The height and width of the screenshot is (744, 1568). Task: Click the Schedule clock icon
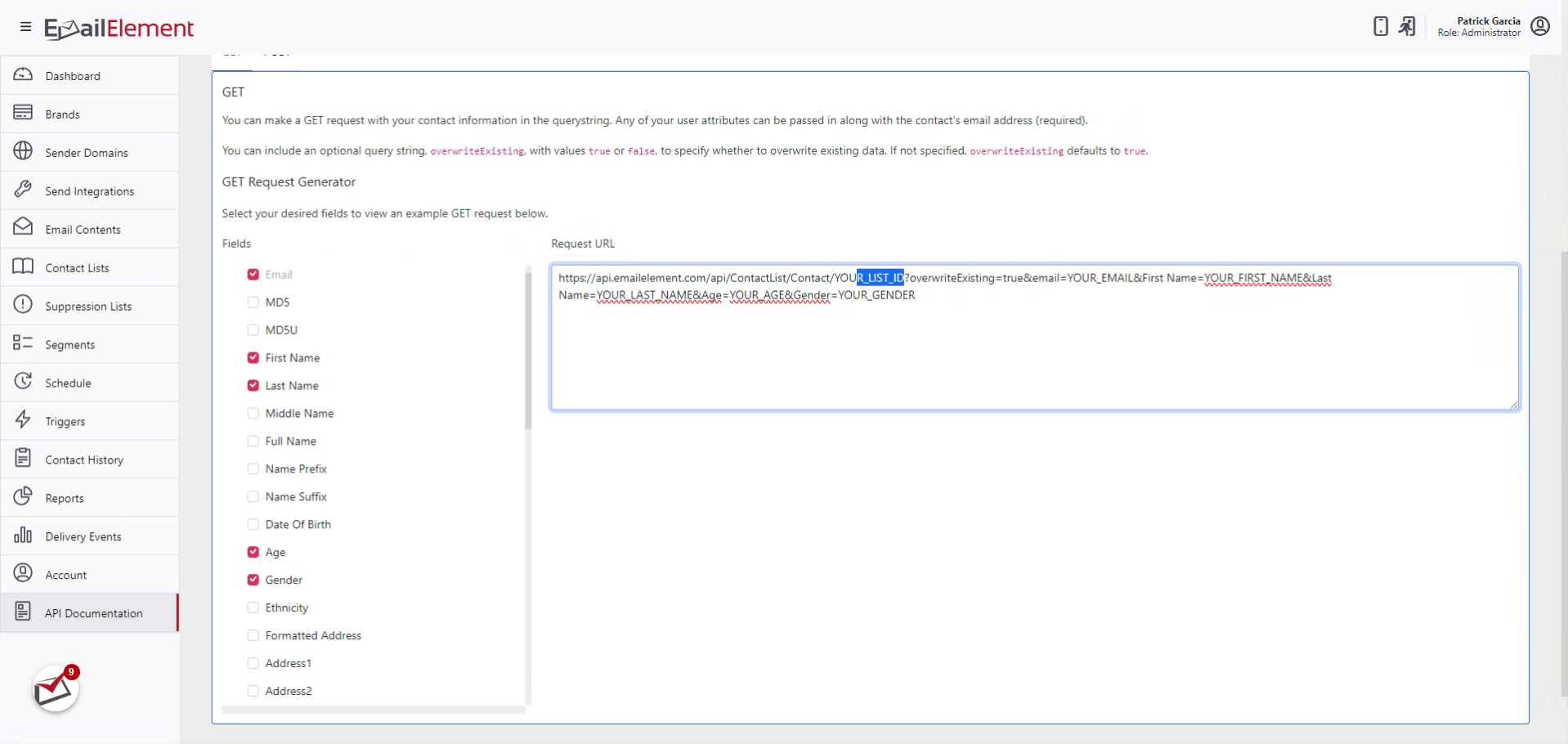[x=23, y=382]
